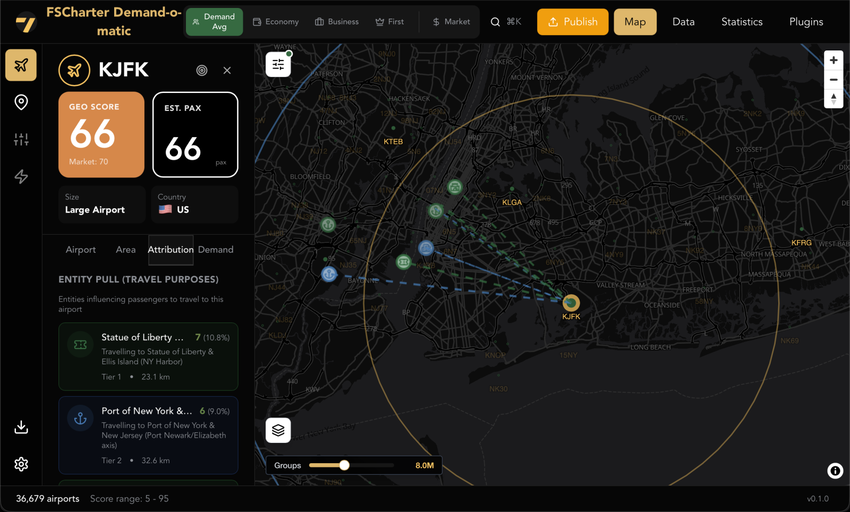
Task: Open the Statistics menu item
Action: pos(741,22)
